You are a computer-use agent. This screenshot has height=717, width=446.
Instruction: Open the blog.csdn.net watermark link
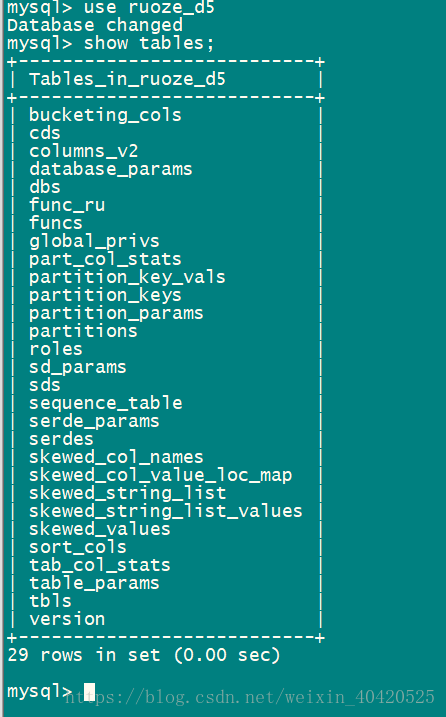coord(250,697)
